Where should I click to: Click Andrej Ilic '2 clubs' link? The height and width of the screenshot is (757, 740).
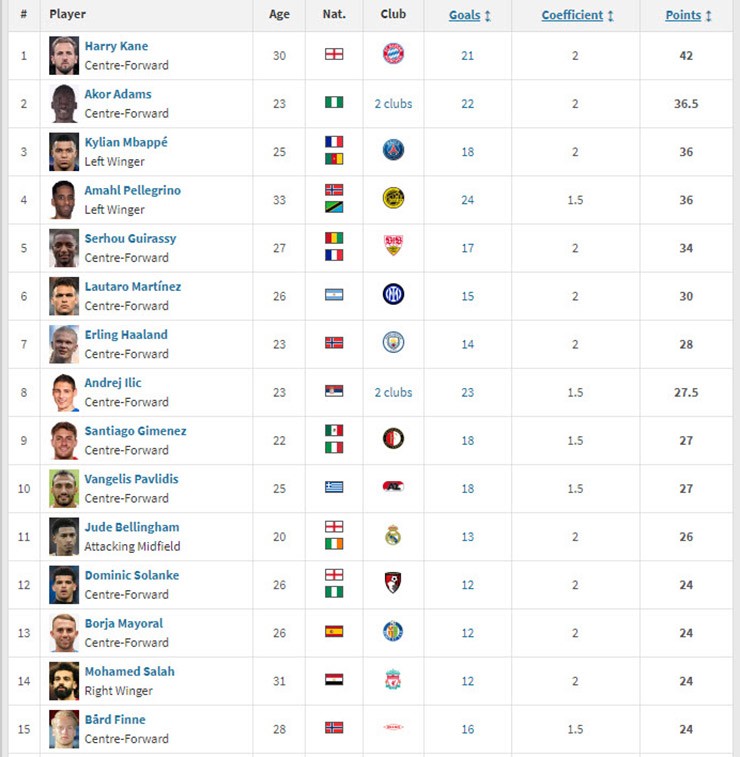click(393, 392)
